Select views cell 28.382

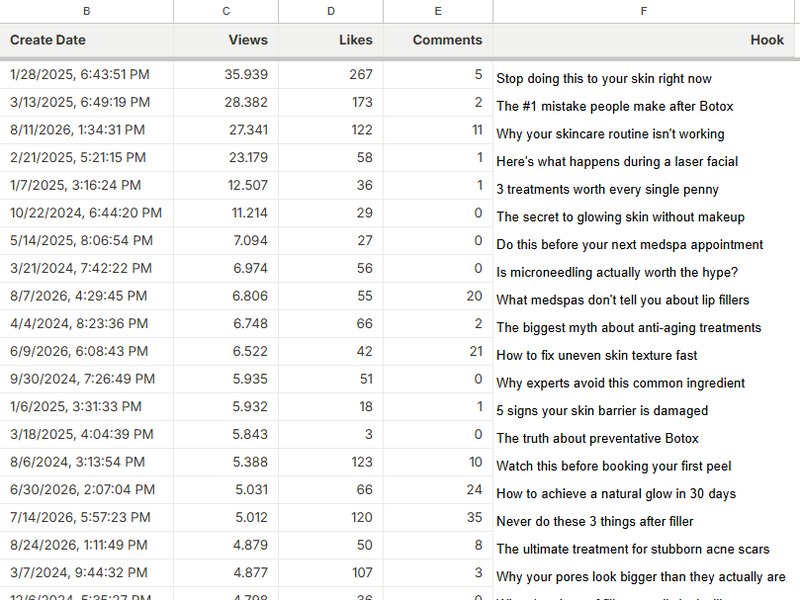(x=226, y=102)
